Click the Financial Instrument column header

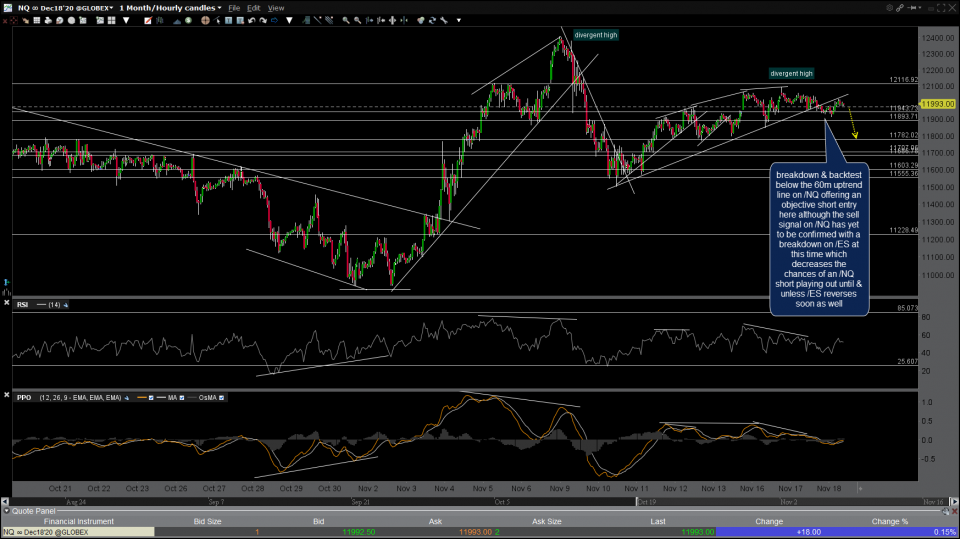click(78, 521)
